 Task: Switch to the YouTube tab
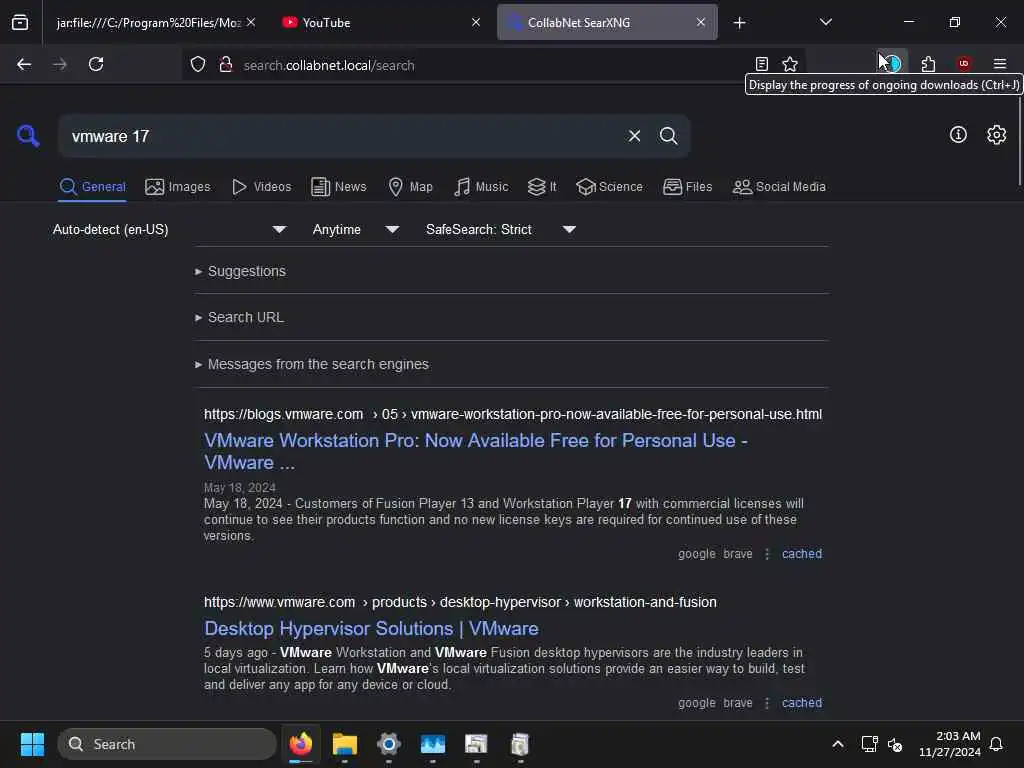pyautogui.click(x=380, y=23)
